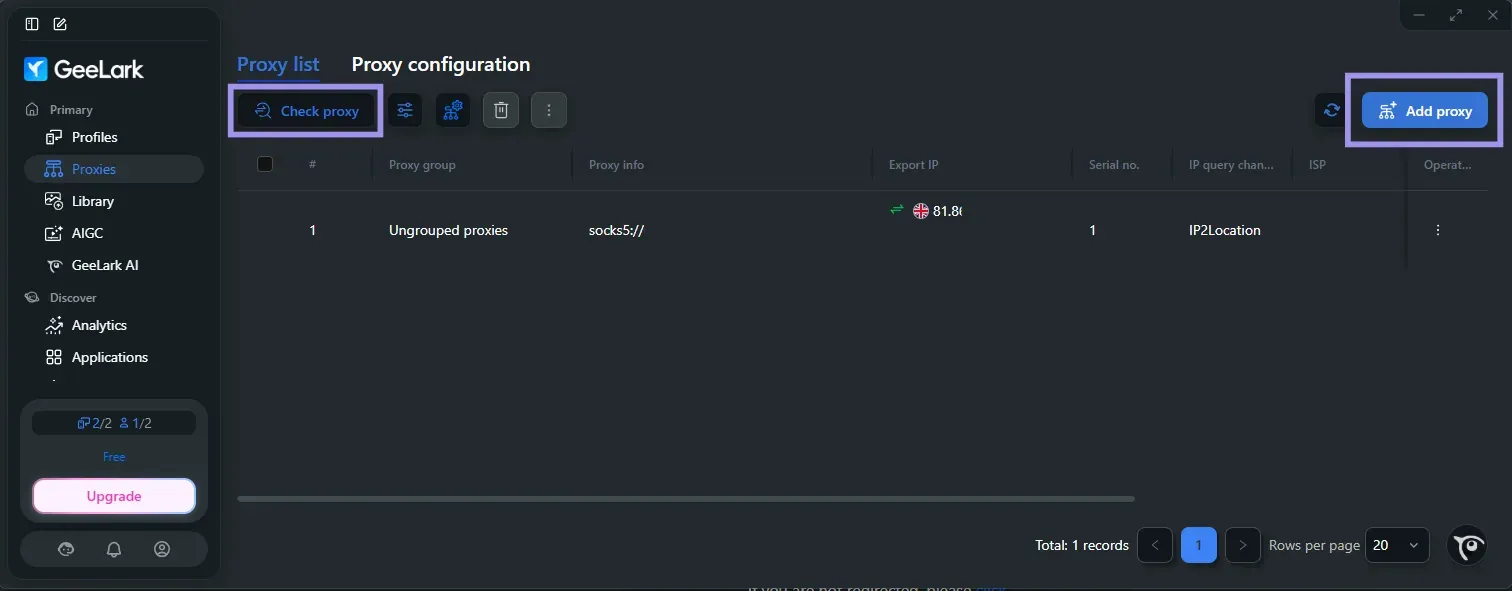Click the Ungrouped proxies cell
The height and width of the screenshot is (591, 1512).
coord(448,230)
